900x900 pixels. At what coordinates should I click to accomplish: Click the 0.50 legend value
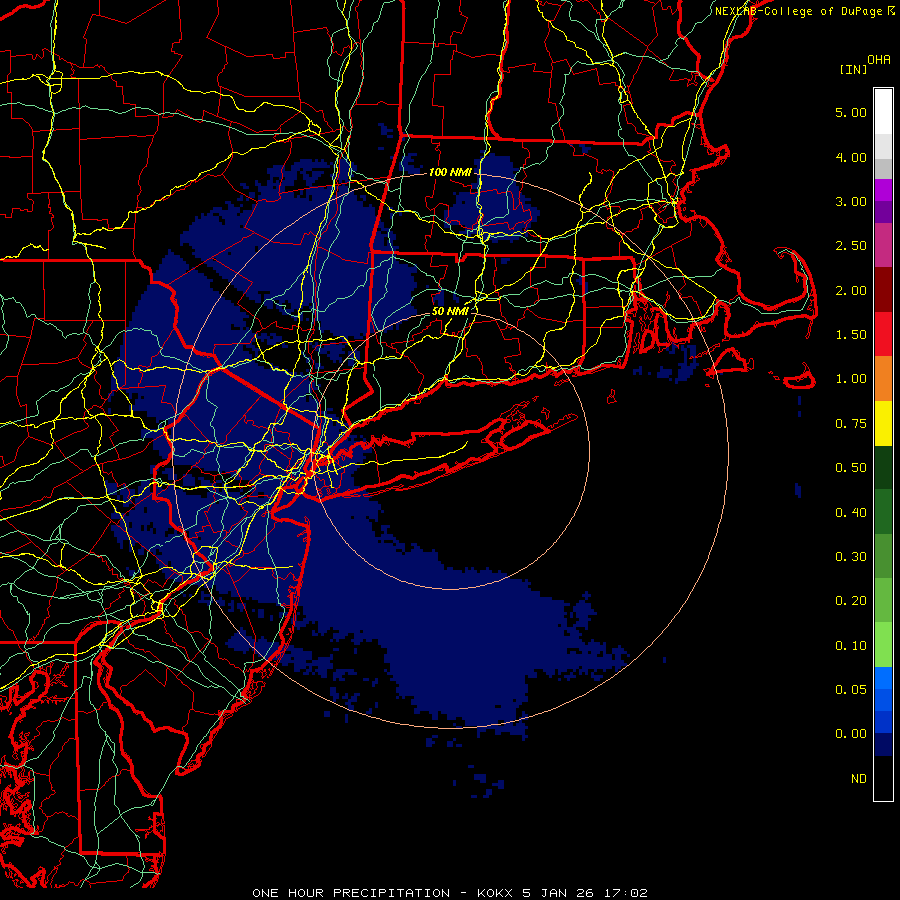tap(851, 468)
